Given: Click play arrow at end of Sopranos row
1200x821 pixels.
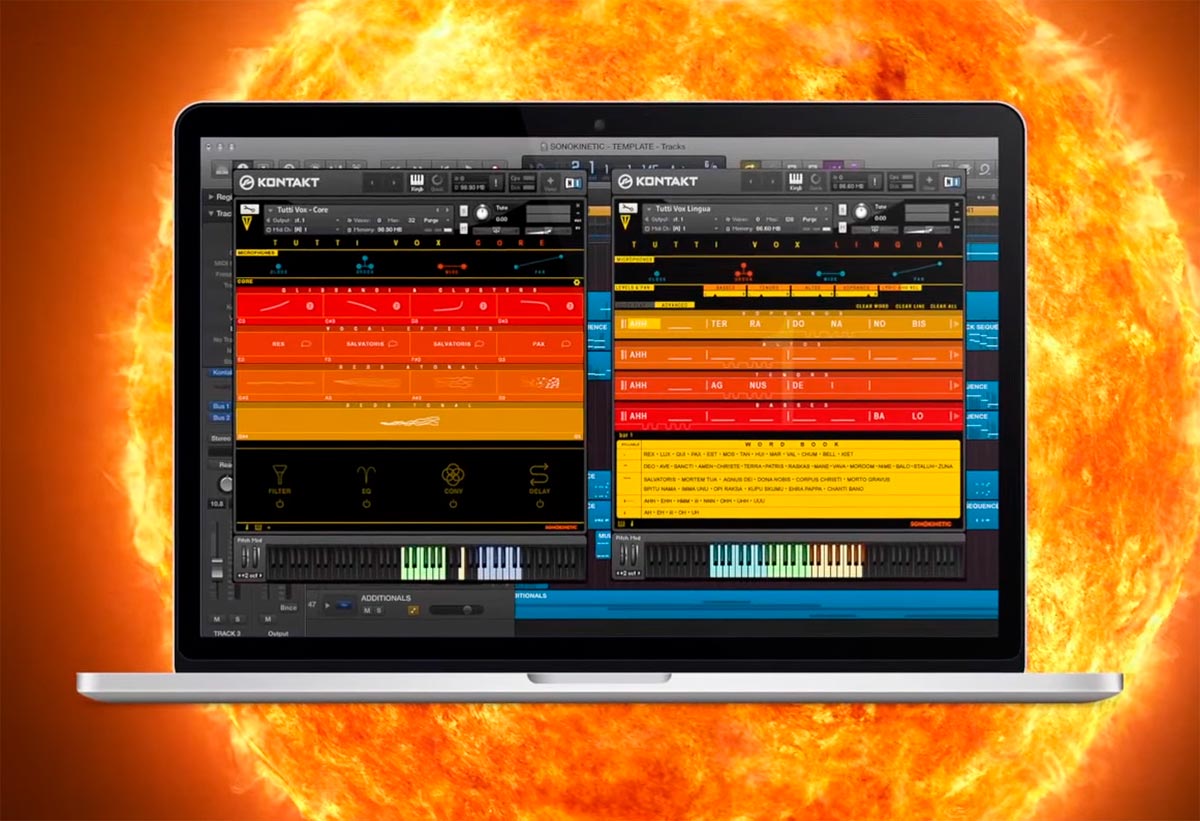Looking at the screenshot, I should click(956, 324).
